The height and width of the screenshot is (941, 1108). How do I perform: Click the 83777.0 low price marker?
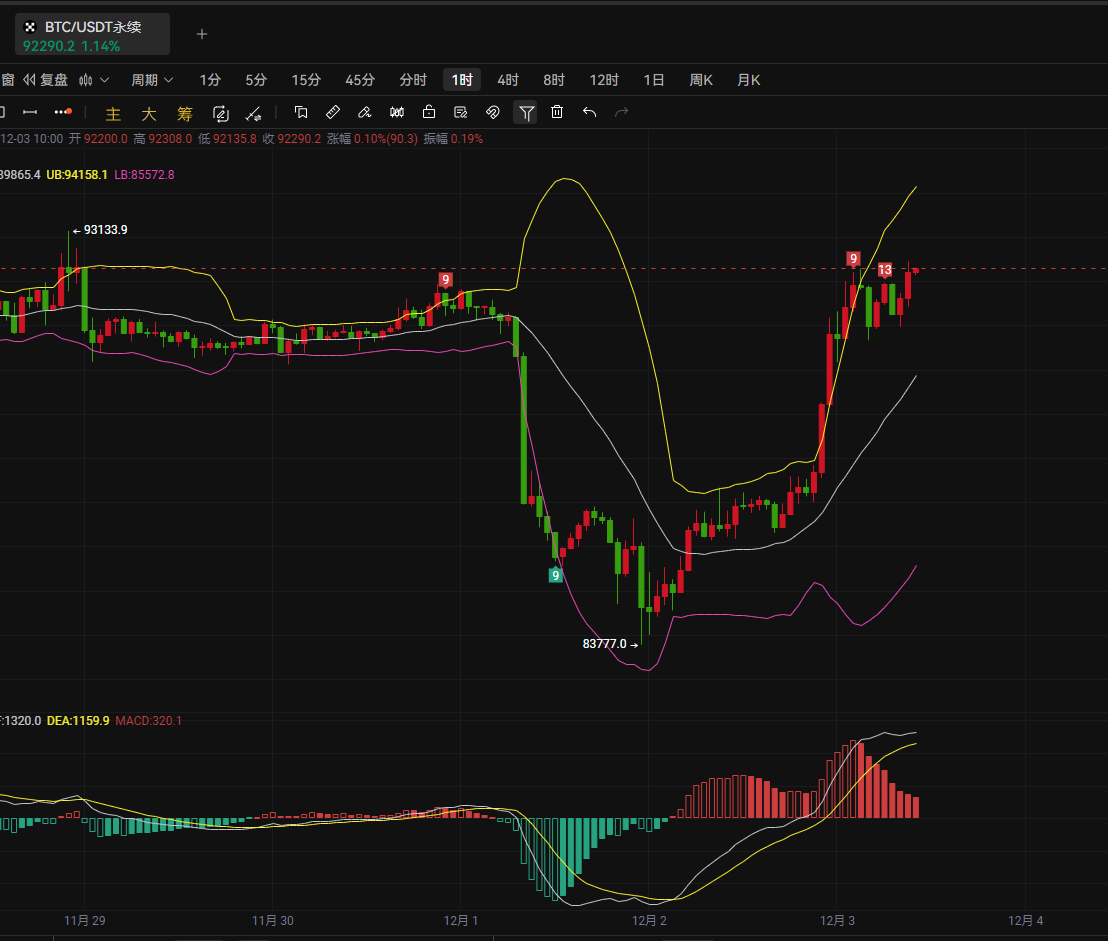pyautogui.click(x=609, y=644)
